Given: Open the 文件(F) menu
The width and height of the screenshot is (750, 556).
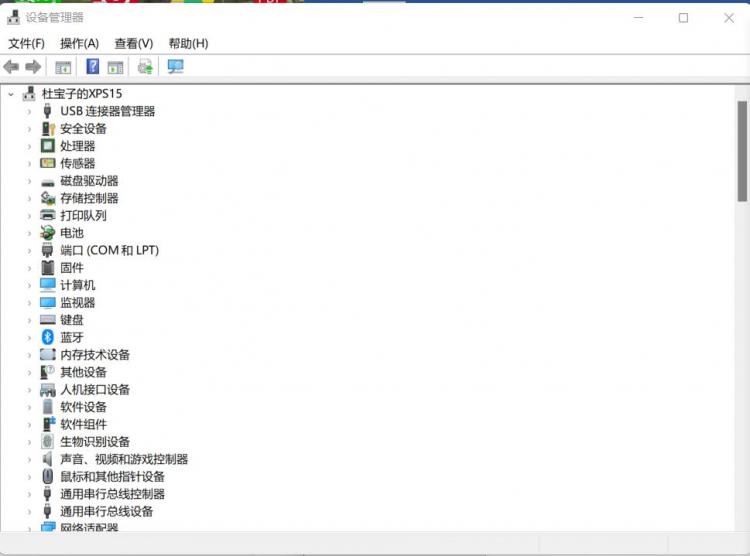Looking at the screenshot, I should (27, 43).
